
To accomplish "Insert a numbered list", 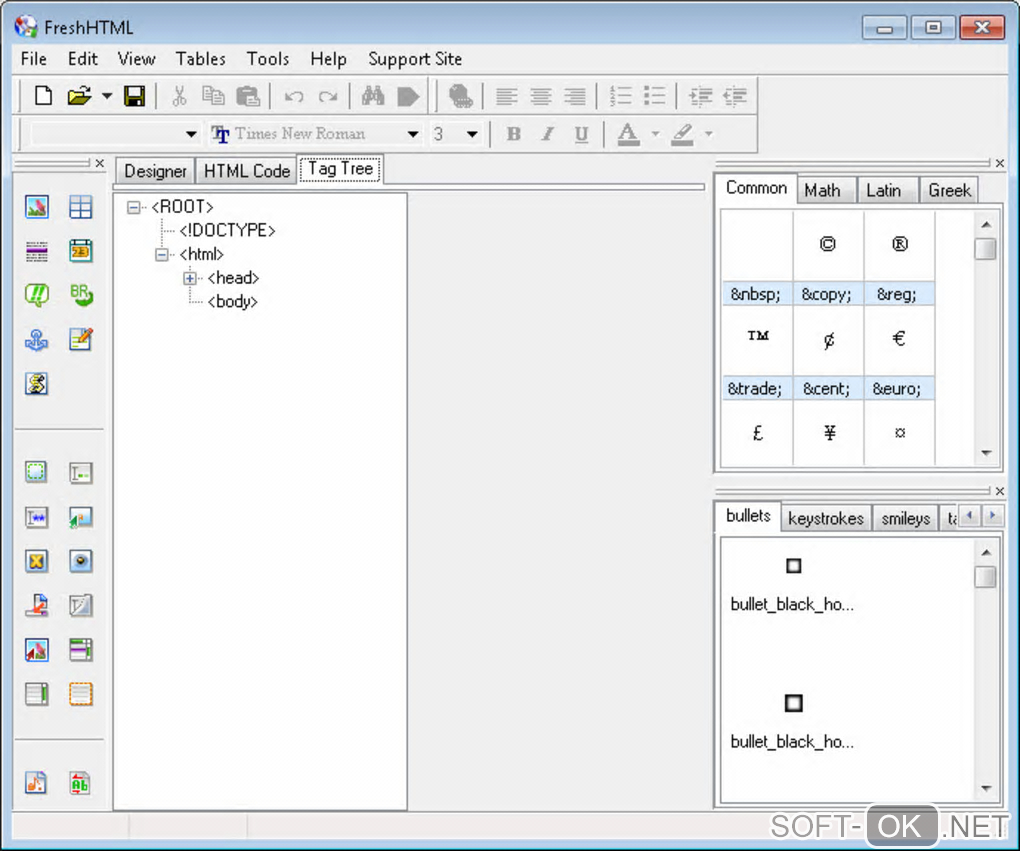I will pyautogui.click(x=621, y=96).
